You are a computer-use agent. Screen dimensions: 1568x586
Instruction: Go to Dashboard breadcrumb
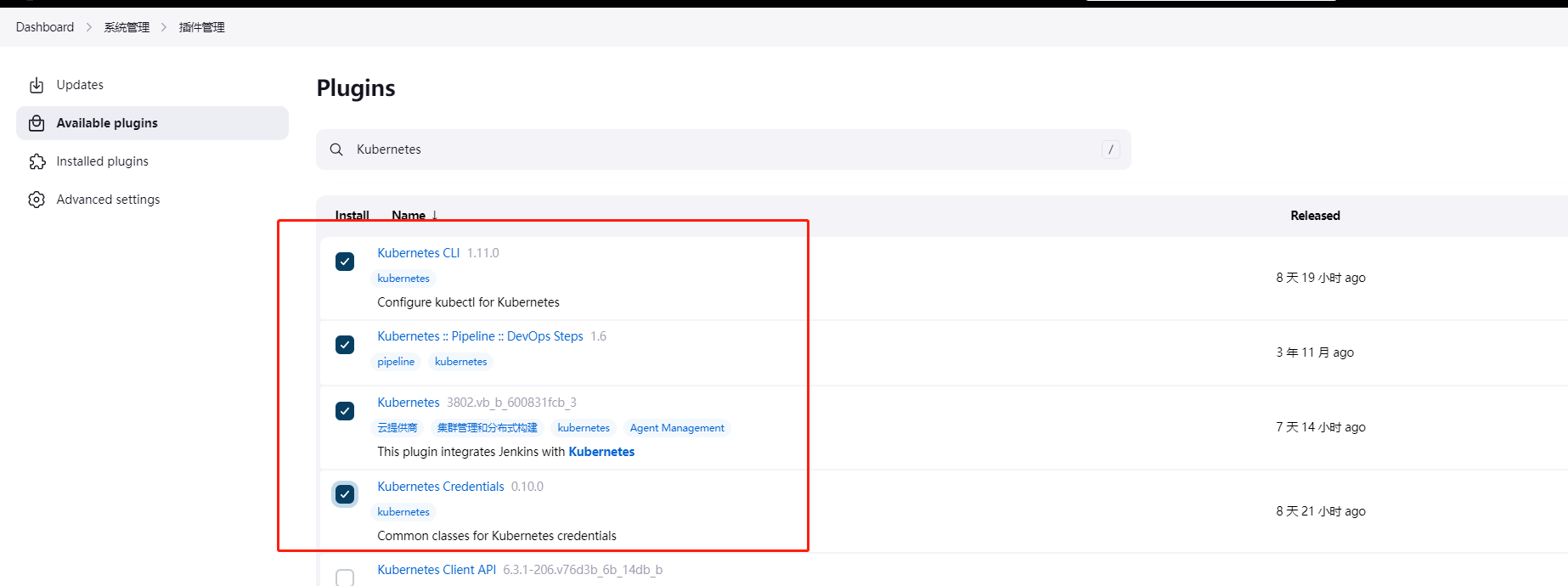point(45,27)
